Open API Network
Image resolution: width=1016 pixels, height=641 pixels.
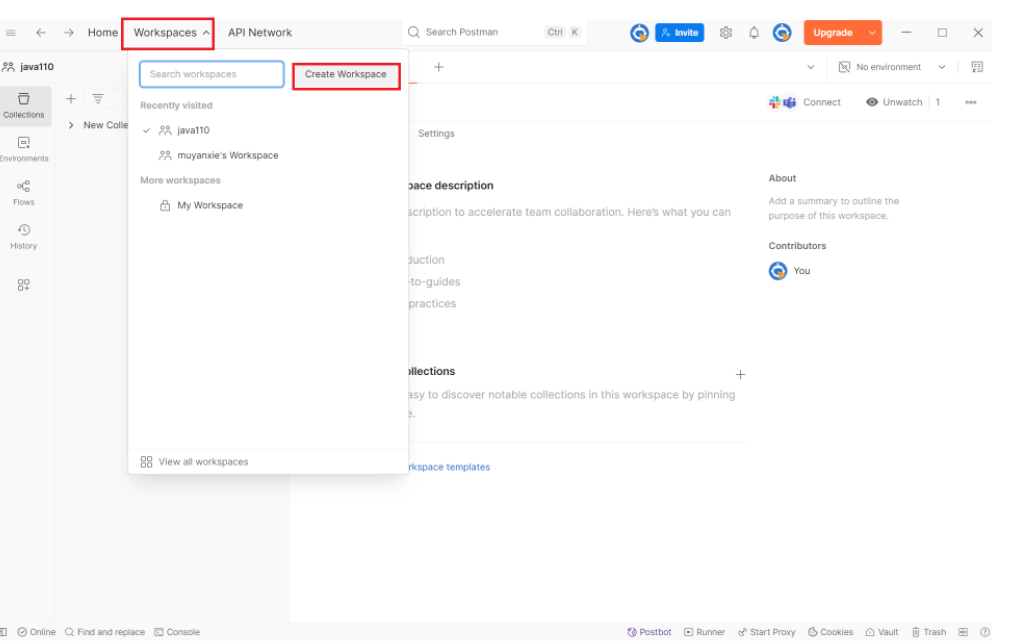pos(260,32)
